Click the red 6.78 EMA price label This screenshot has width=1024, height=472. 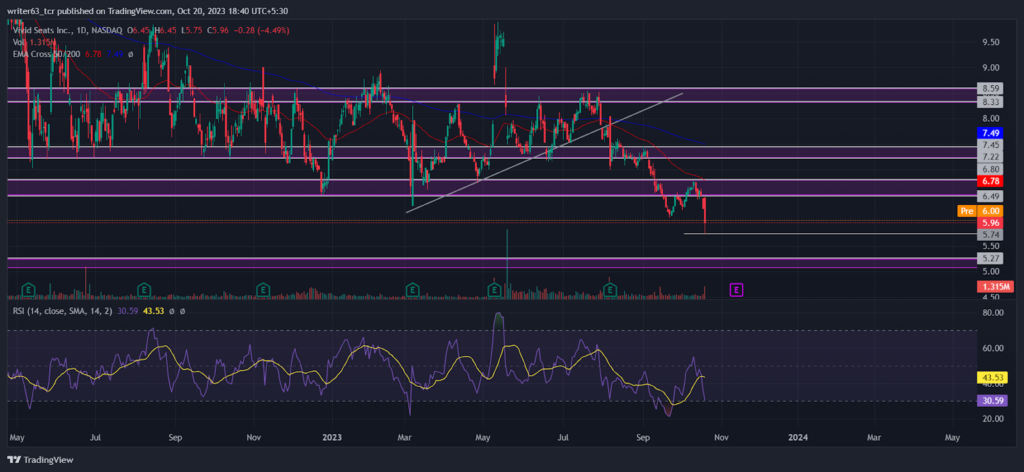pyautogui.click(x=990, y=180)
